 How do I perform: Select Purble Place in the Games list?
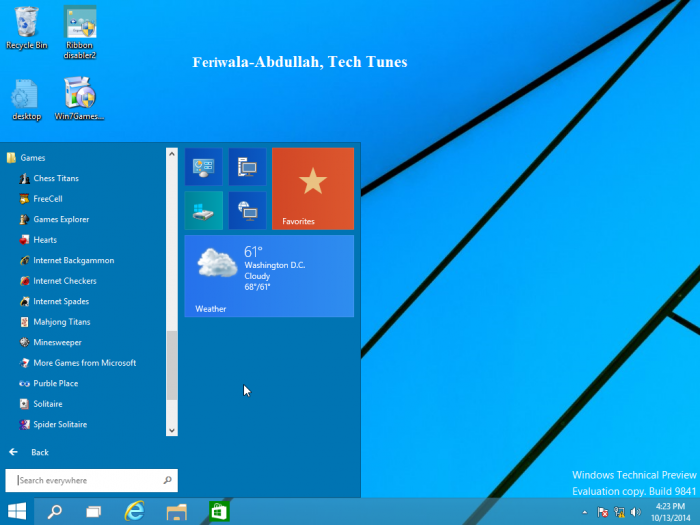[55, 383]
